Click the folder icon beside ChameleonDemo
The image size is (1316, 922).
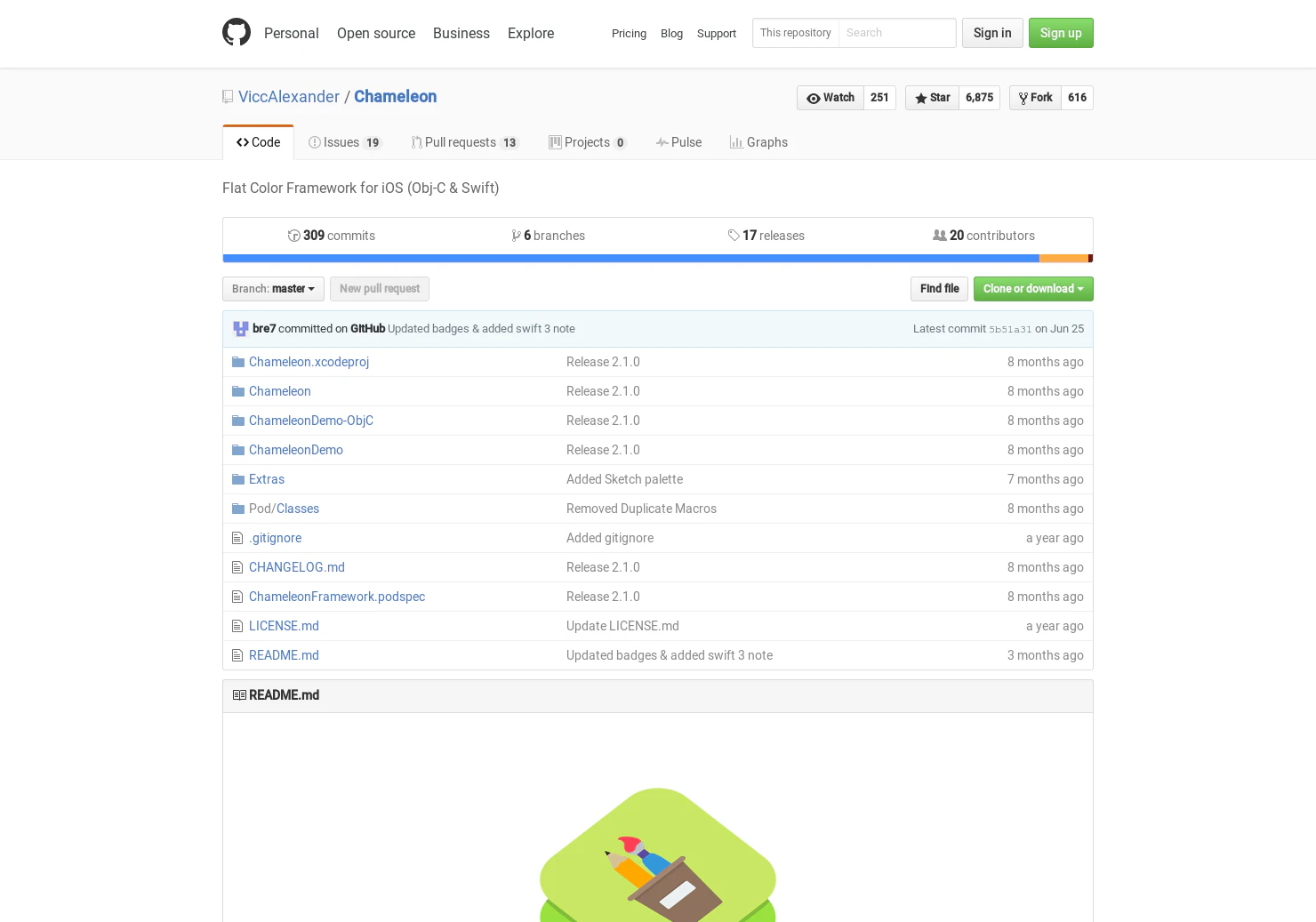(x=237, y=450)
